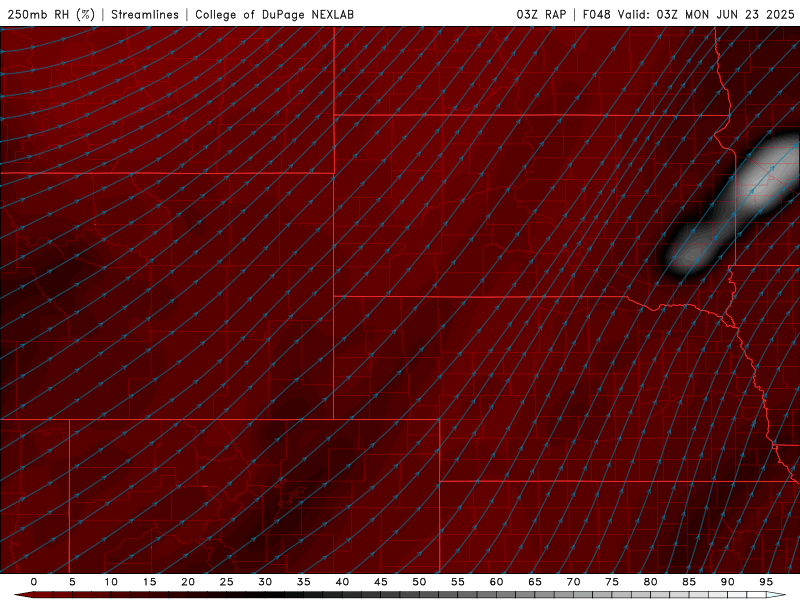Click the "F048" forecast hour label
800x600 pixels.
pos(596,15)
